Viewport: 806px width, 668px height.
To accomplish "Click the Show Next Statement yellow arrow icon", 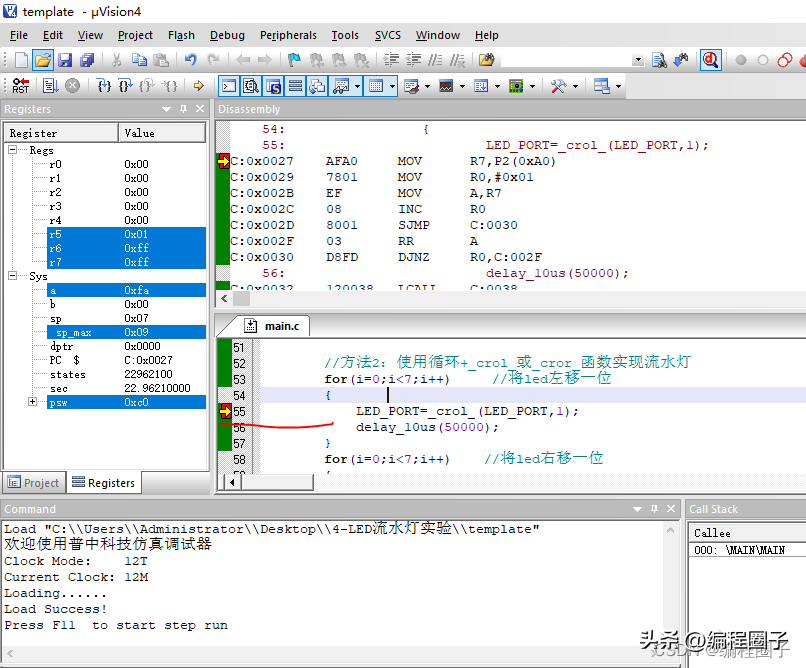I will 198,86.
